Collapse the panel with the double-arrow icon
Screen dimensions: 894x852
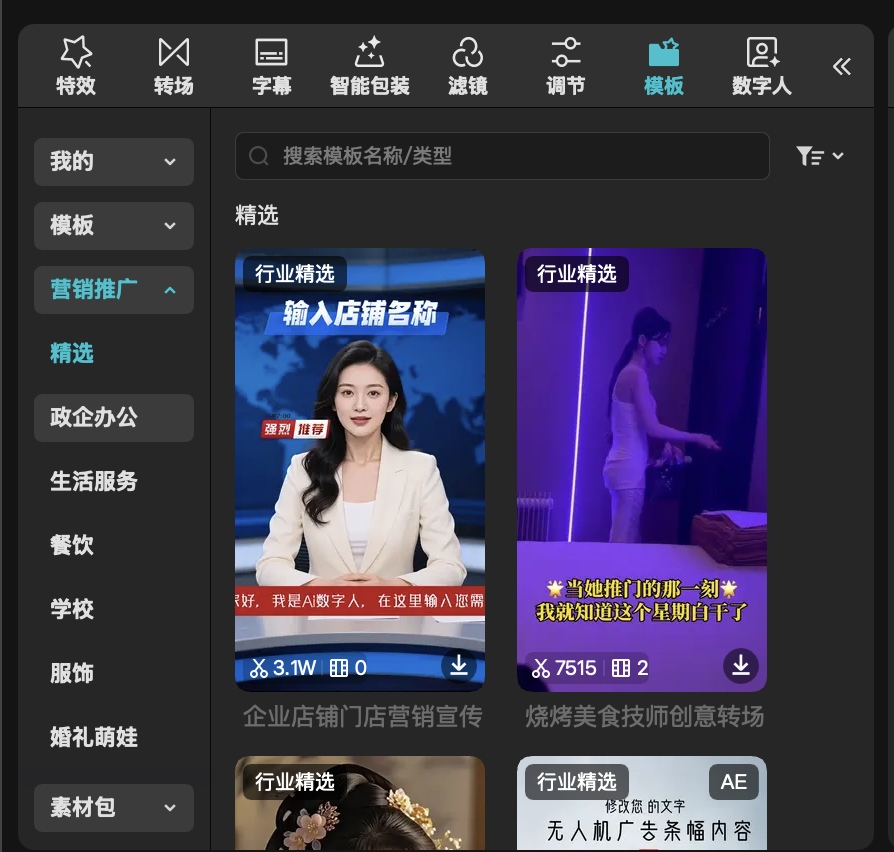842,67
